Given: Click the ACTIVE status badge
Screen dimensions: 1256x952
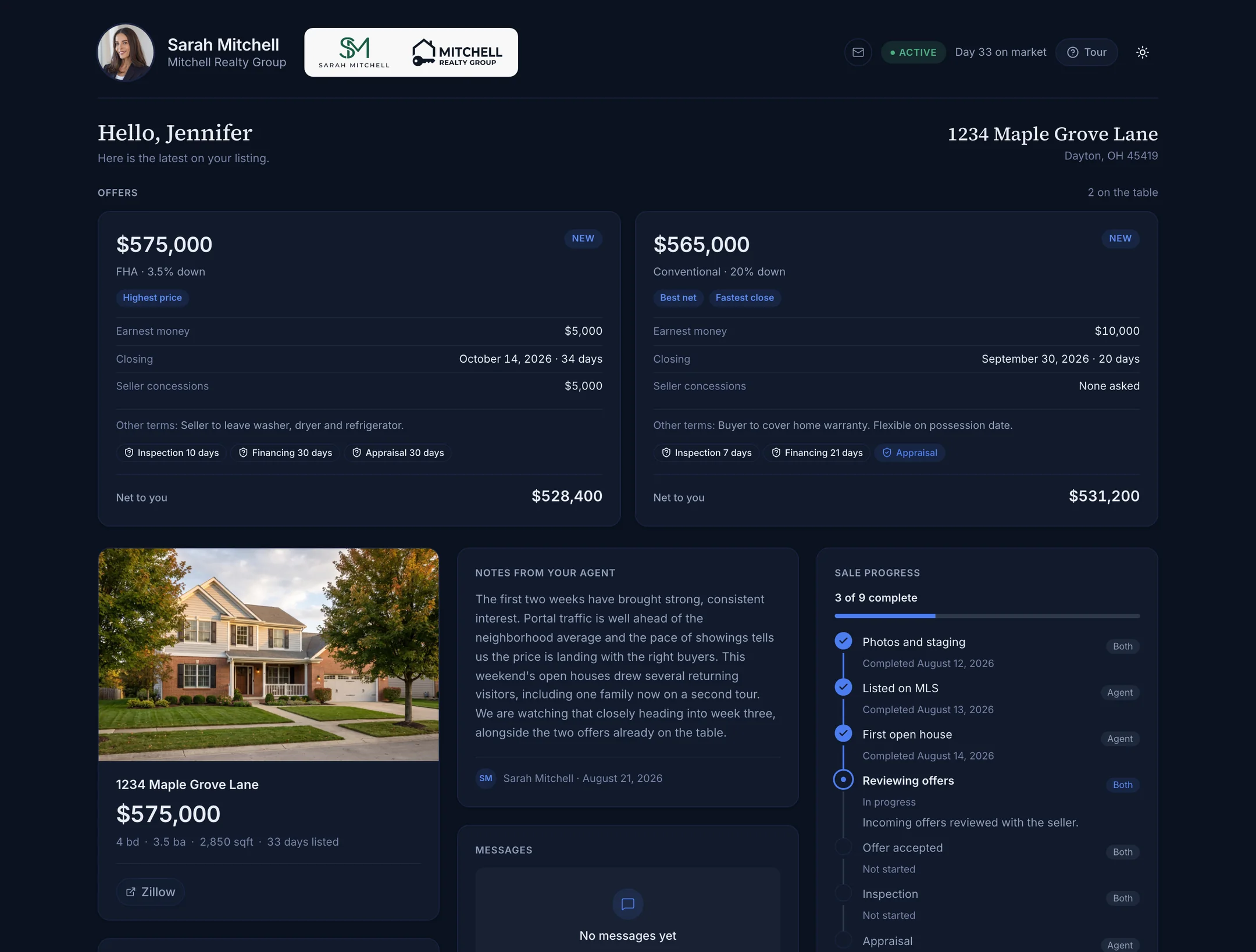Looking at the screenshot, I should [x=913, y=52].
